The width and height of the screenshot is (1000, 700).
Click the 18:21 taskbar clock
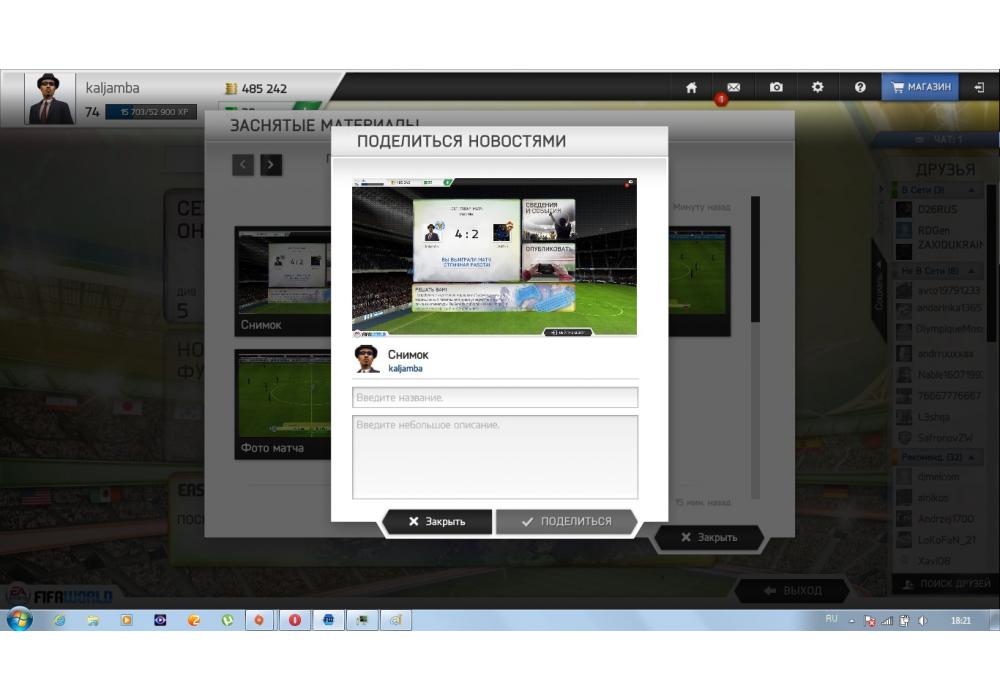coord(960,620)
